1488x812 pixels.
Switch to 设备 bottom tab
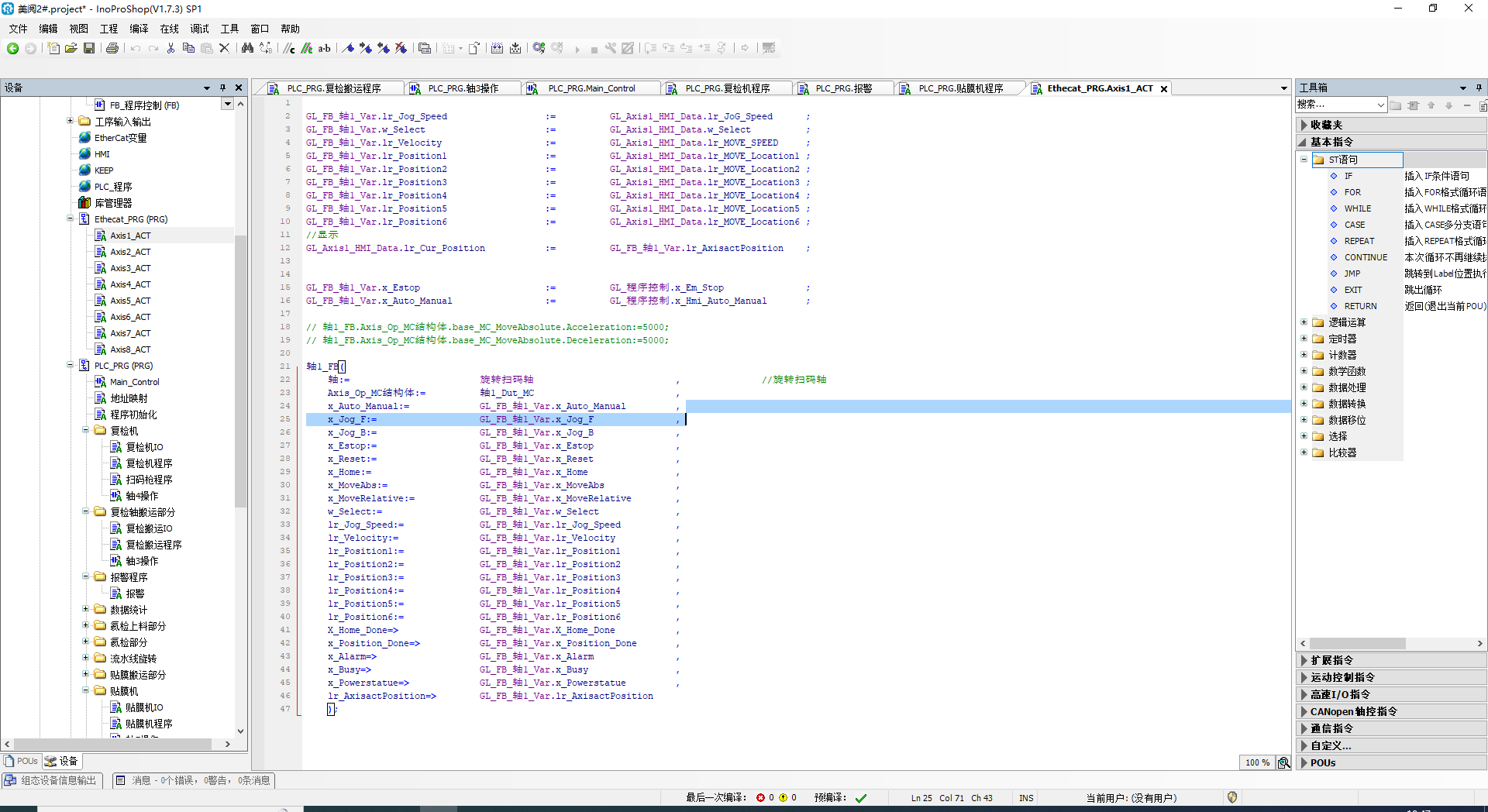click(61, 761)
